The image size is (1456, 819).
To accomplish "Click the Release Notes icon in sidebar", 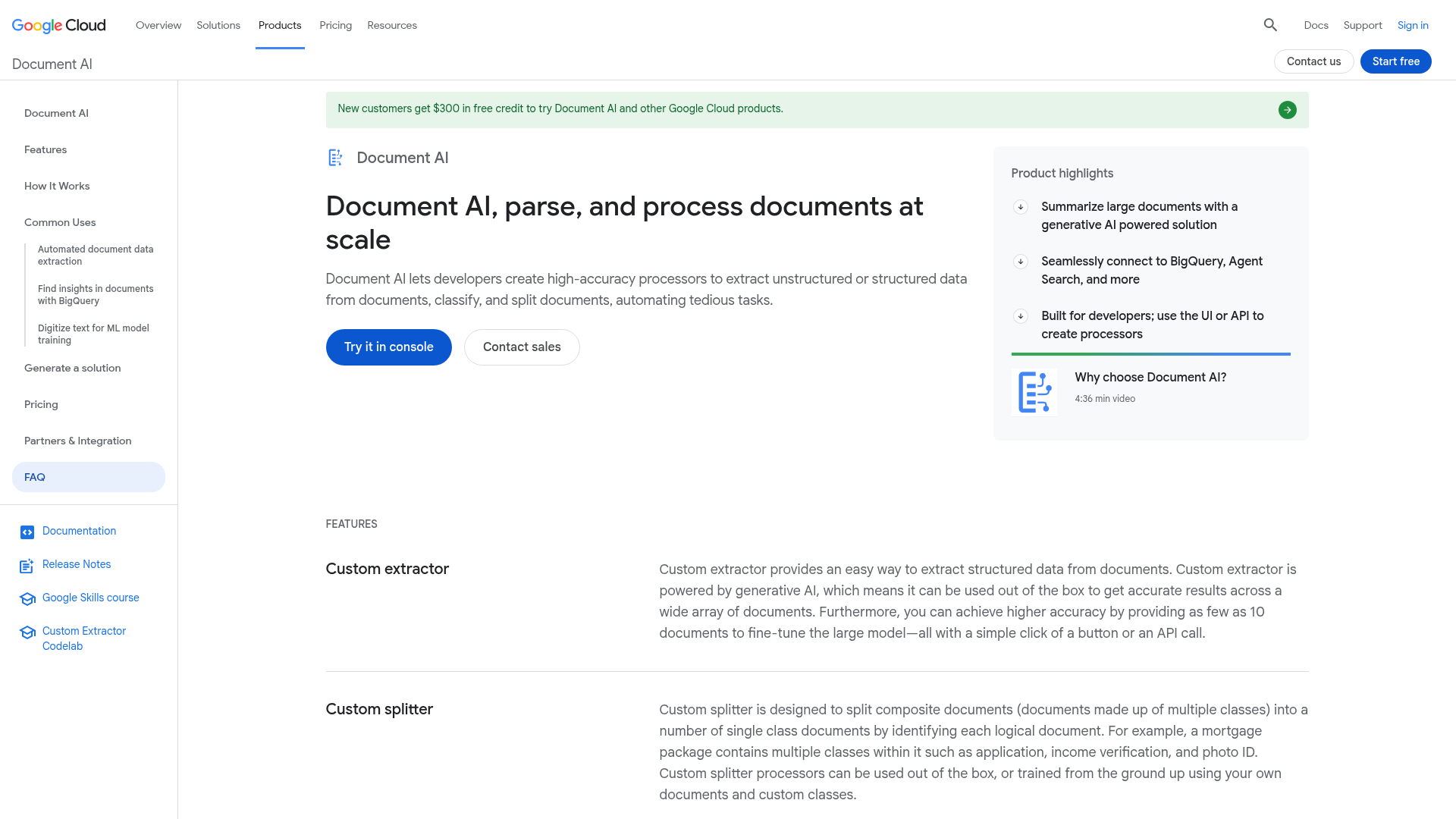I will click(27, 566).
